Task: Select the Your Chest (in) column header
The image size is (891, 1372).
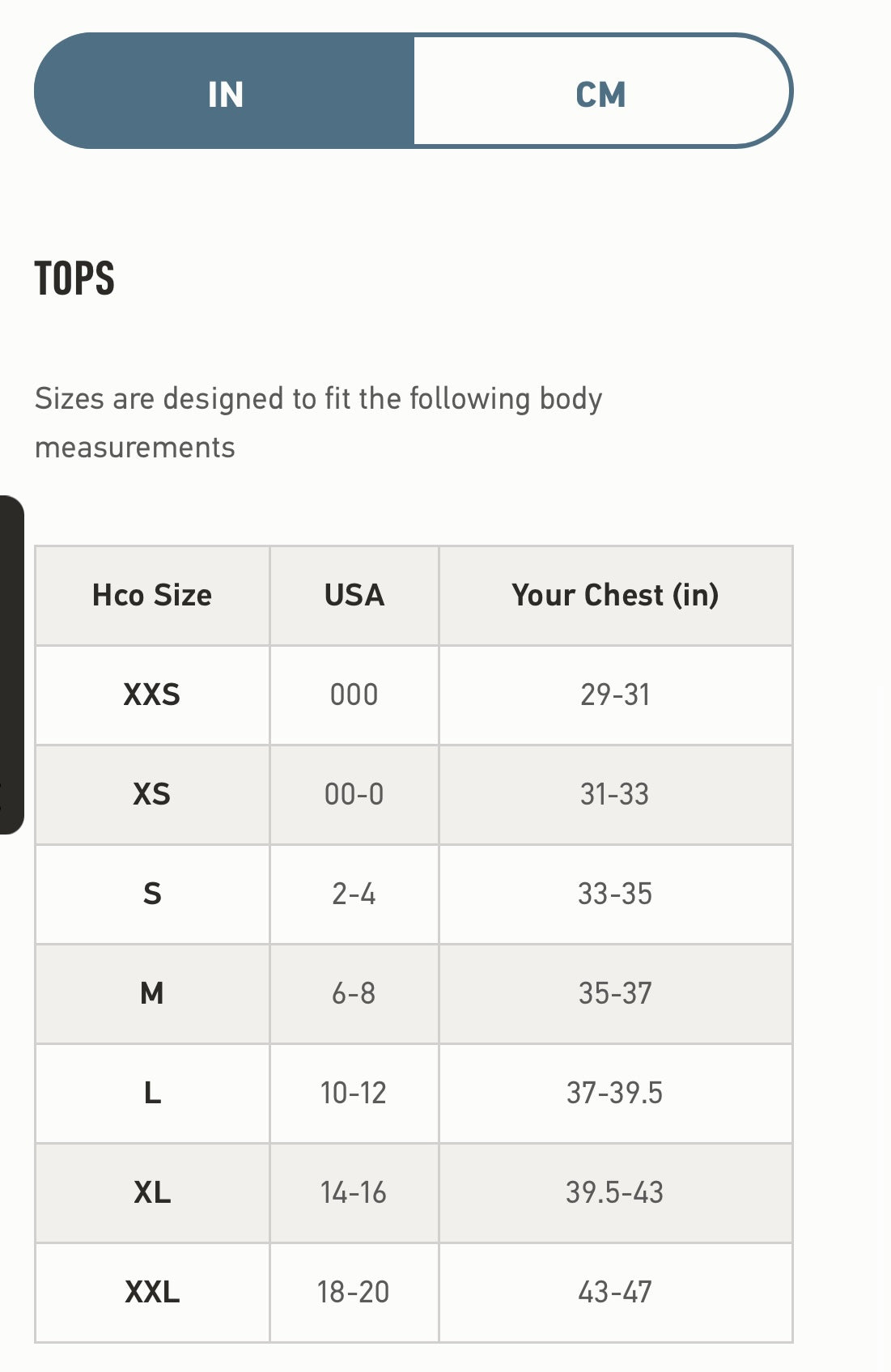Action: [615, 596]
